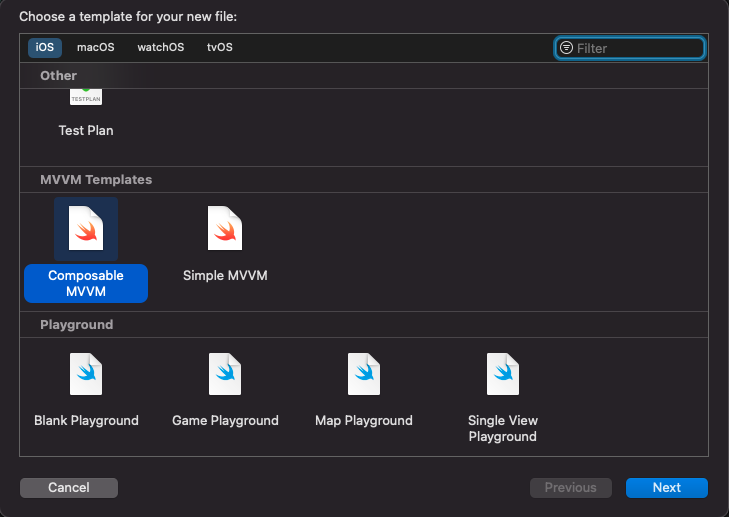Select the Simple MVVM template icon

(x=225, y=228)
